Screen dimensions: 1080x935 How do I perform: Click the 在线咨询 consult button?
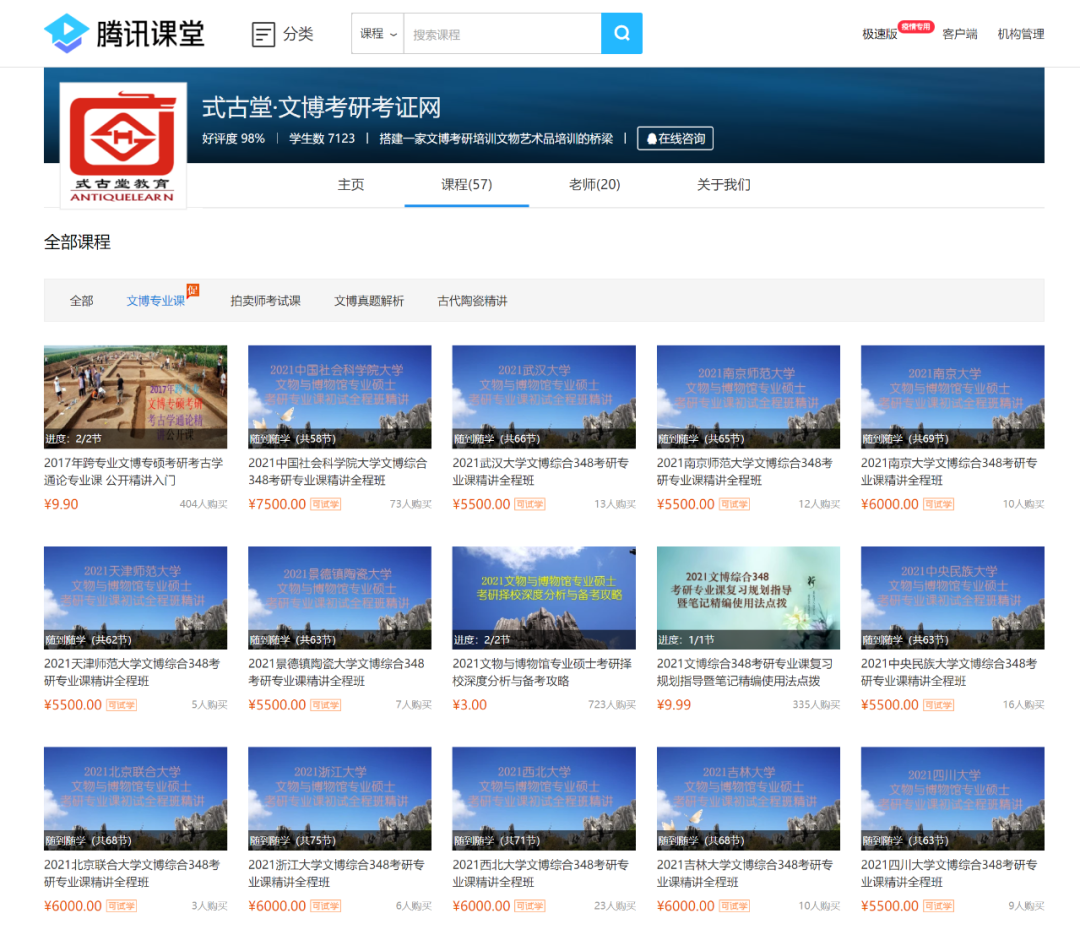click(673, 139)
